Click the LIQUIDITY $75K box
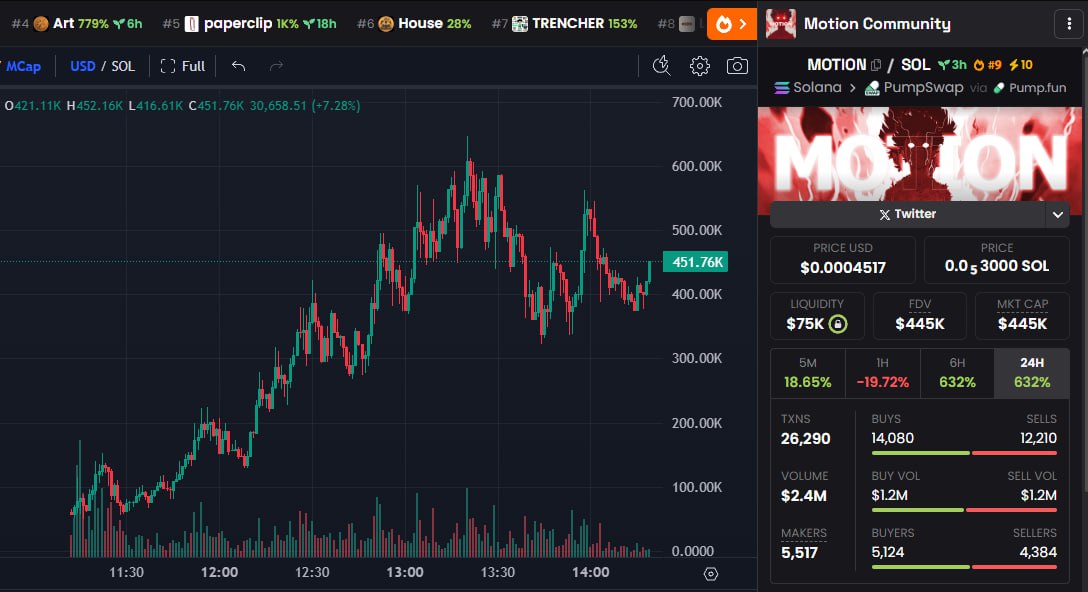The height and width of the screenshot is (592, 1088). [817, 316]
